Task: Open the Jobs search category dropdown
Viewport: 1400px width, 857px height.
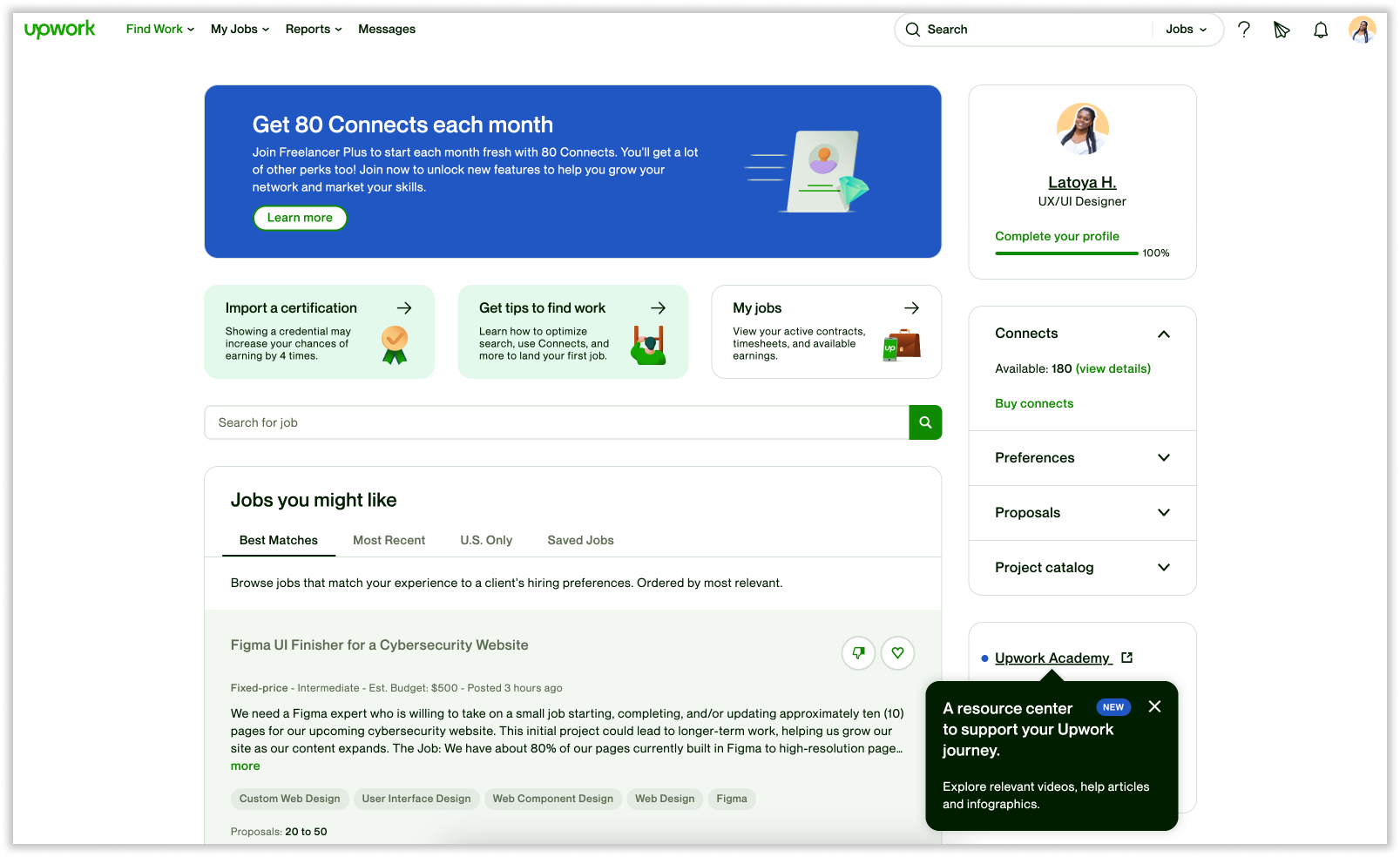Action: point(1187,30)
